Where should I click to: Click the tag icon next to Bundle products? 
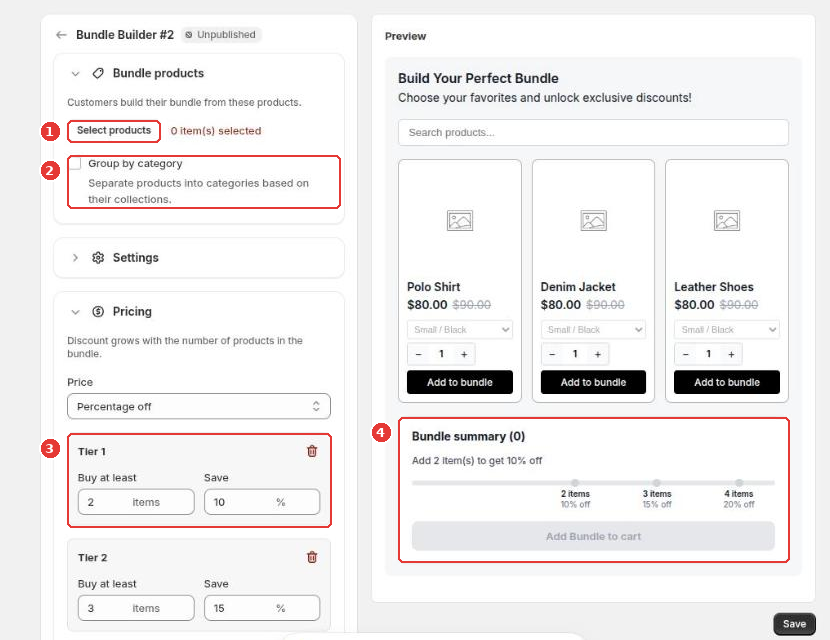point(98,74)
